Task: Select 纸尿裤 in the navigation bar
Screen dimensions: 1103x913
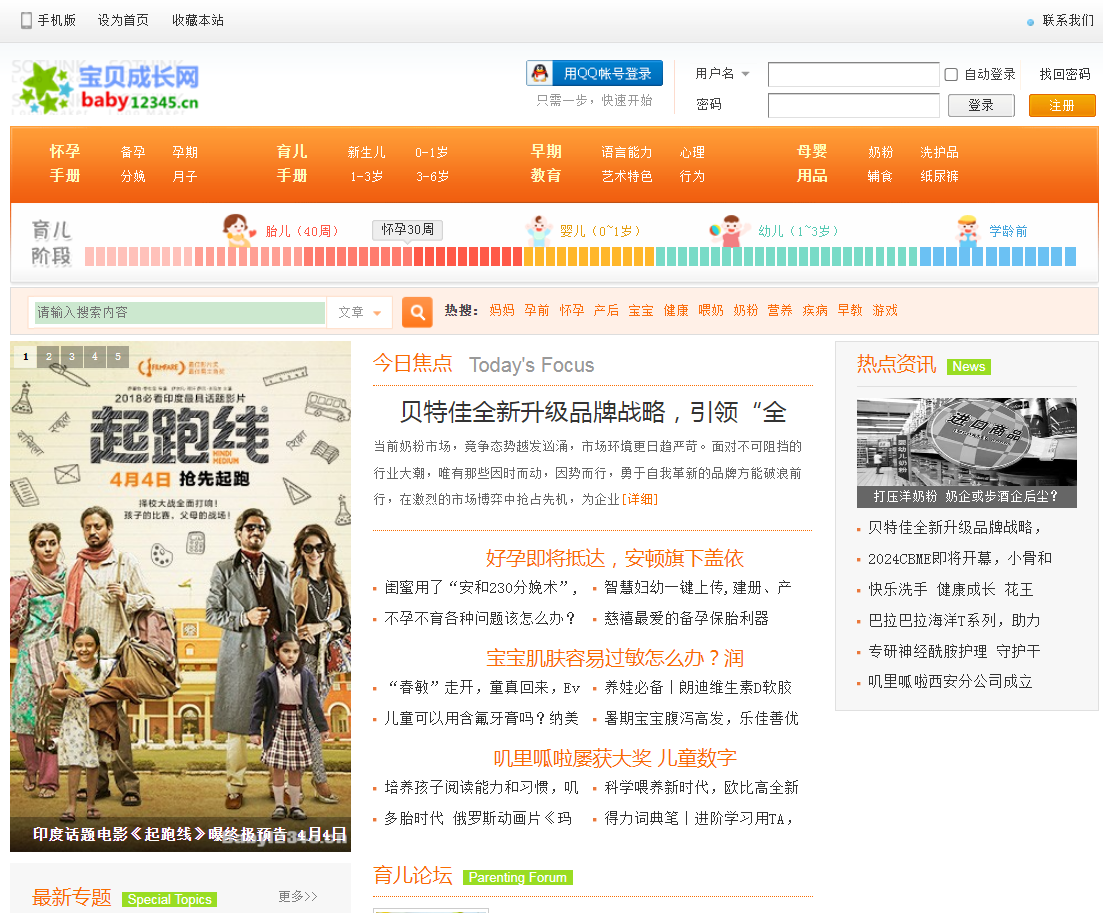Action: (939, 176)
